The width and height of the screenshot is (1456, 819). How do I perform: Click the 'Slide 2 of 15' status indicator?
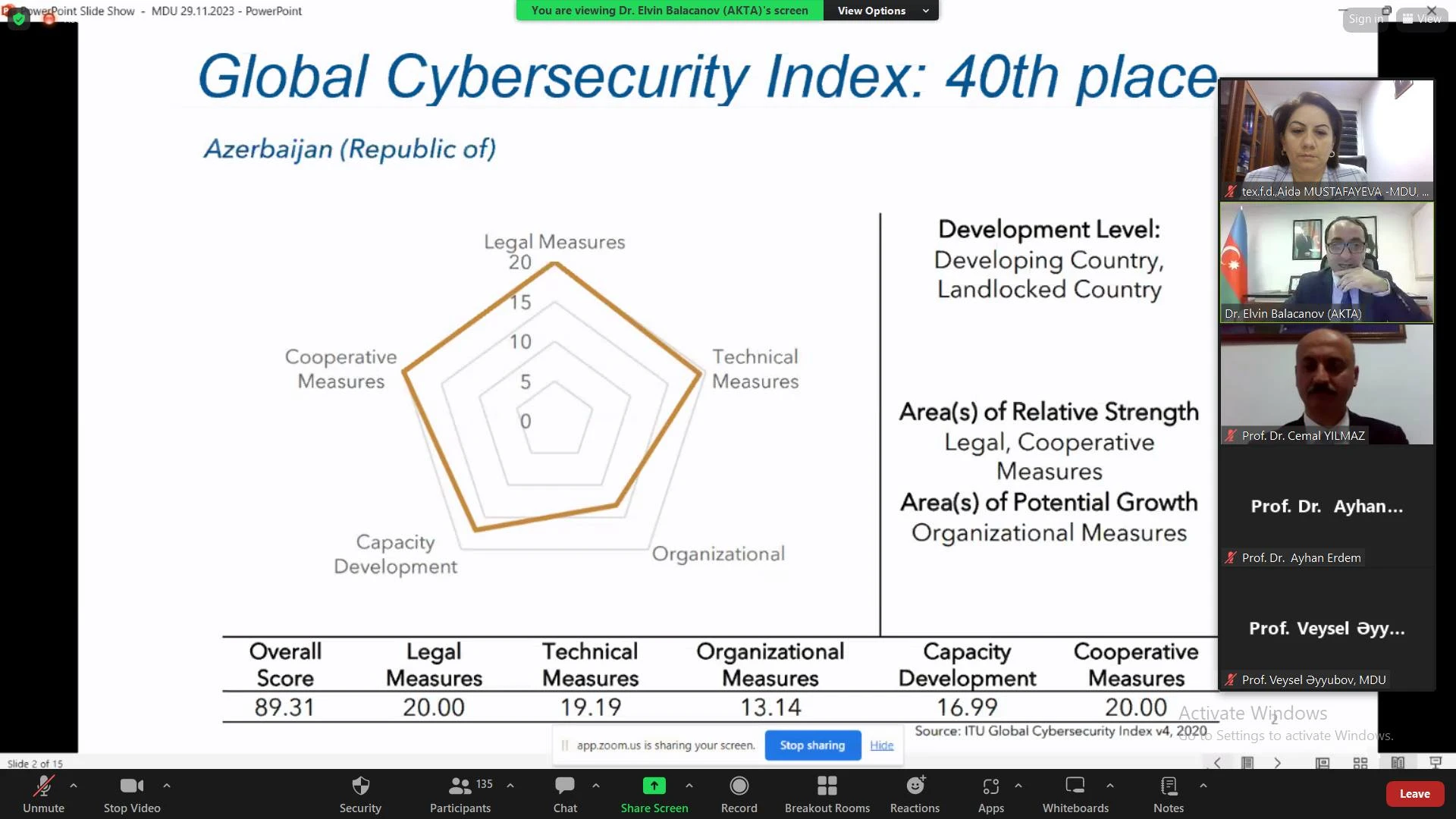point(35,764)
